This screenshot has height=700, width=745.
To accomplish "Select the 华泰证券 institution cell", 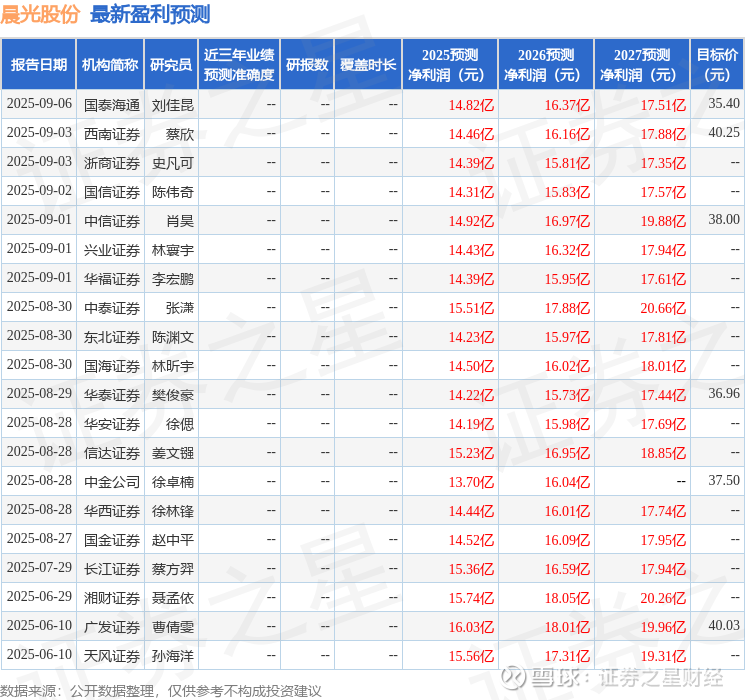I will (x=112, y=395).
